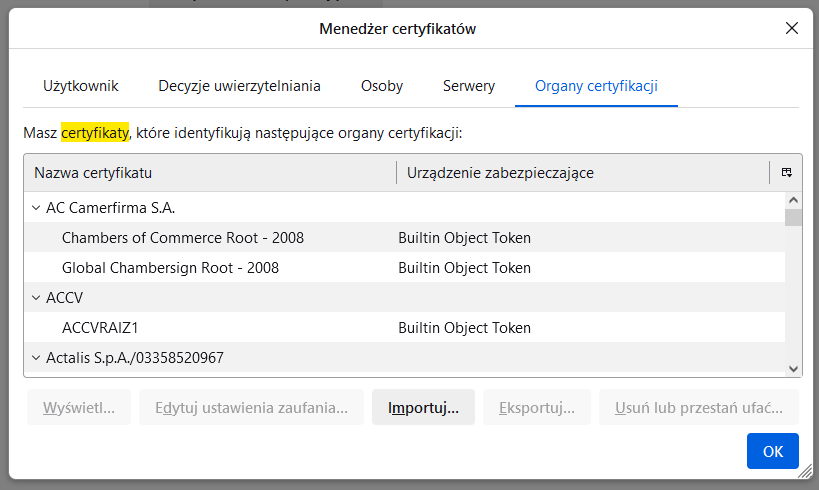
Task: Switch to the Użytkownik tab
Action: tap(81, 86)
